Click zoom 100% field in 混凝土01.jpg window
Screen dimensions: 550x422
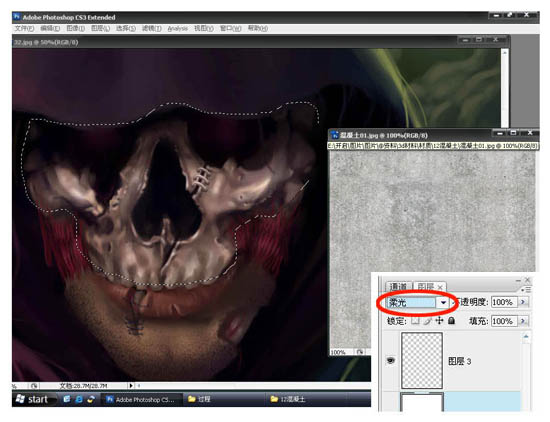click(x=338, y=352)
